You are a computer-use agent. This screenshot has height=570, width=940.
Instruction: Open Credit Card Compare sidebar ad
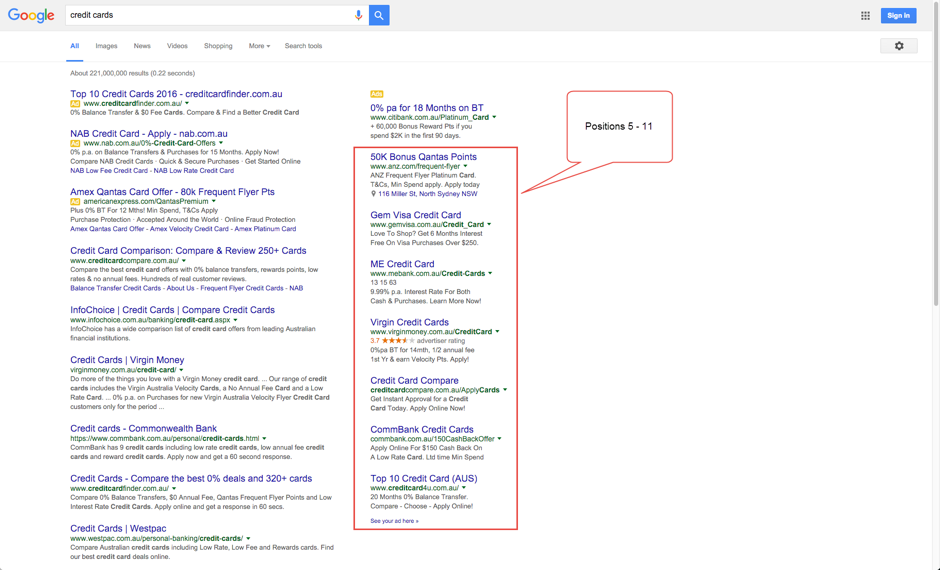point(414,381)
